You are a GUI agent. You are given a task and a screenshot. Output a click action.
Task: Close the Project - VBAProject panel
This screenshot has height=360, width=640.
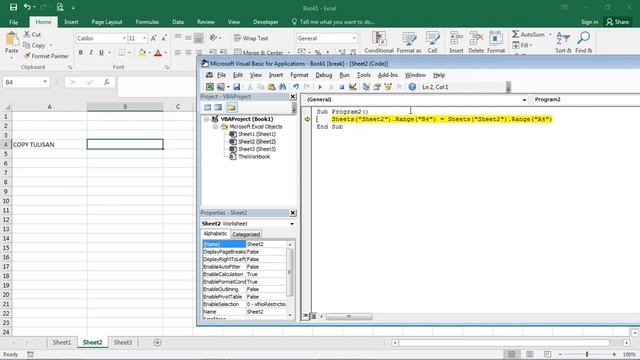pyautogui.click(x=293, y=97)
